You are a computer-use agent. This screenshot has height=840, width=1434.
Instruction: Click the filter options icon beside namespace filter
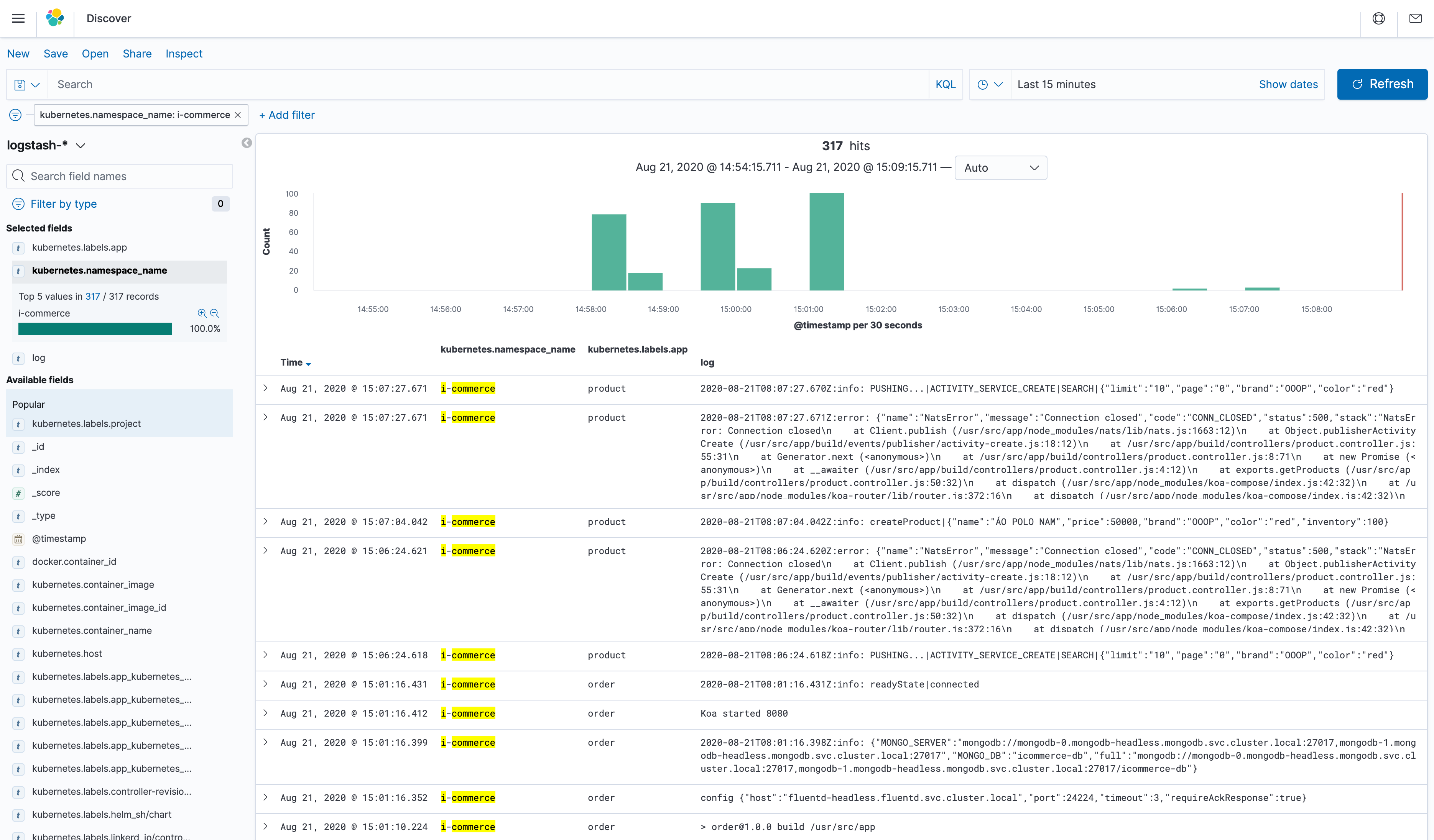pos(15,115)
